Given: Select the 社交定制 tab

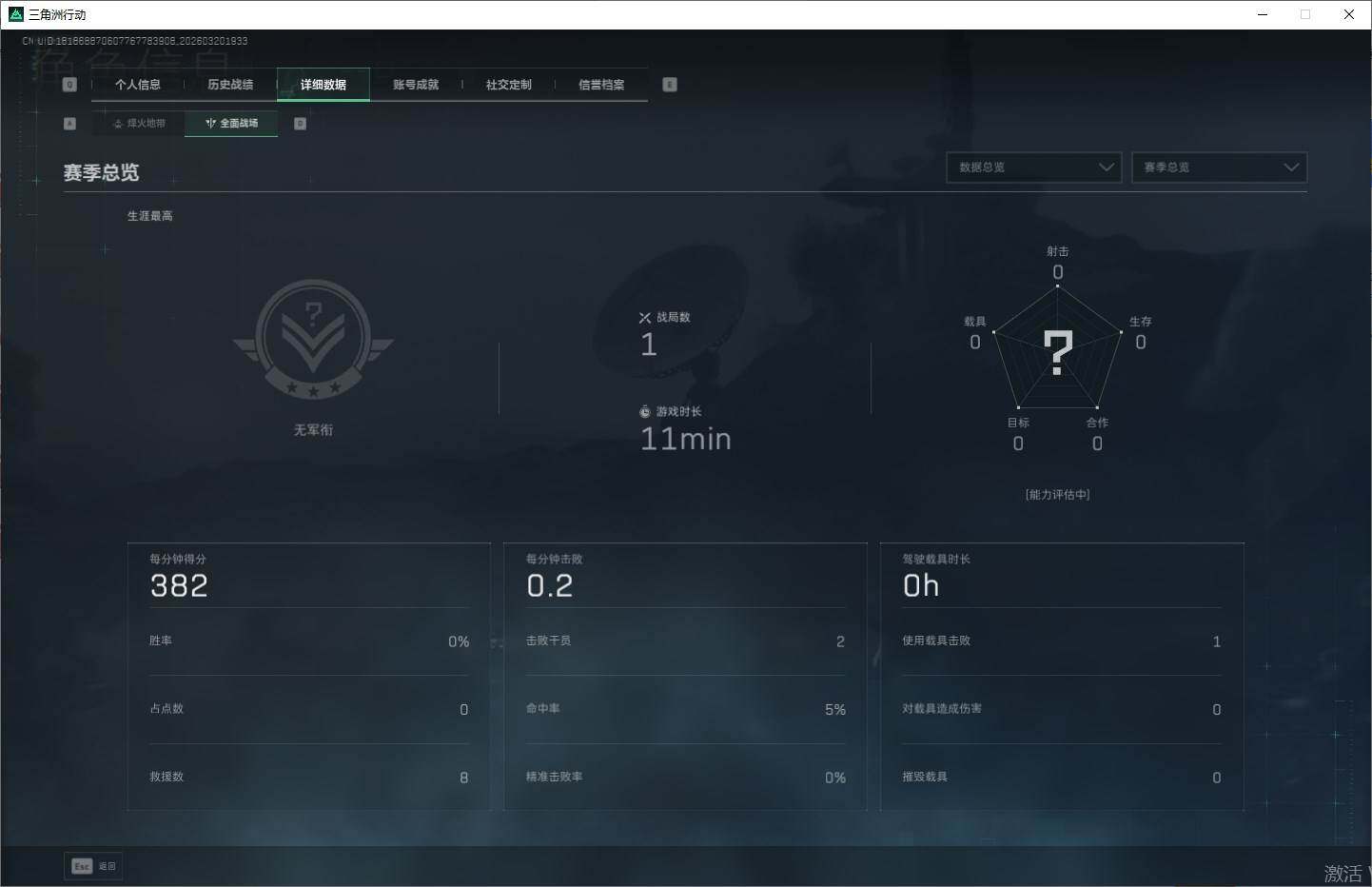Looking at the screenshot, I should point(508,85).
